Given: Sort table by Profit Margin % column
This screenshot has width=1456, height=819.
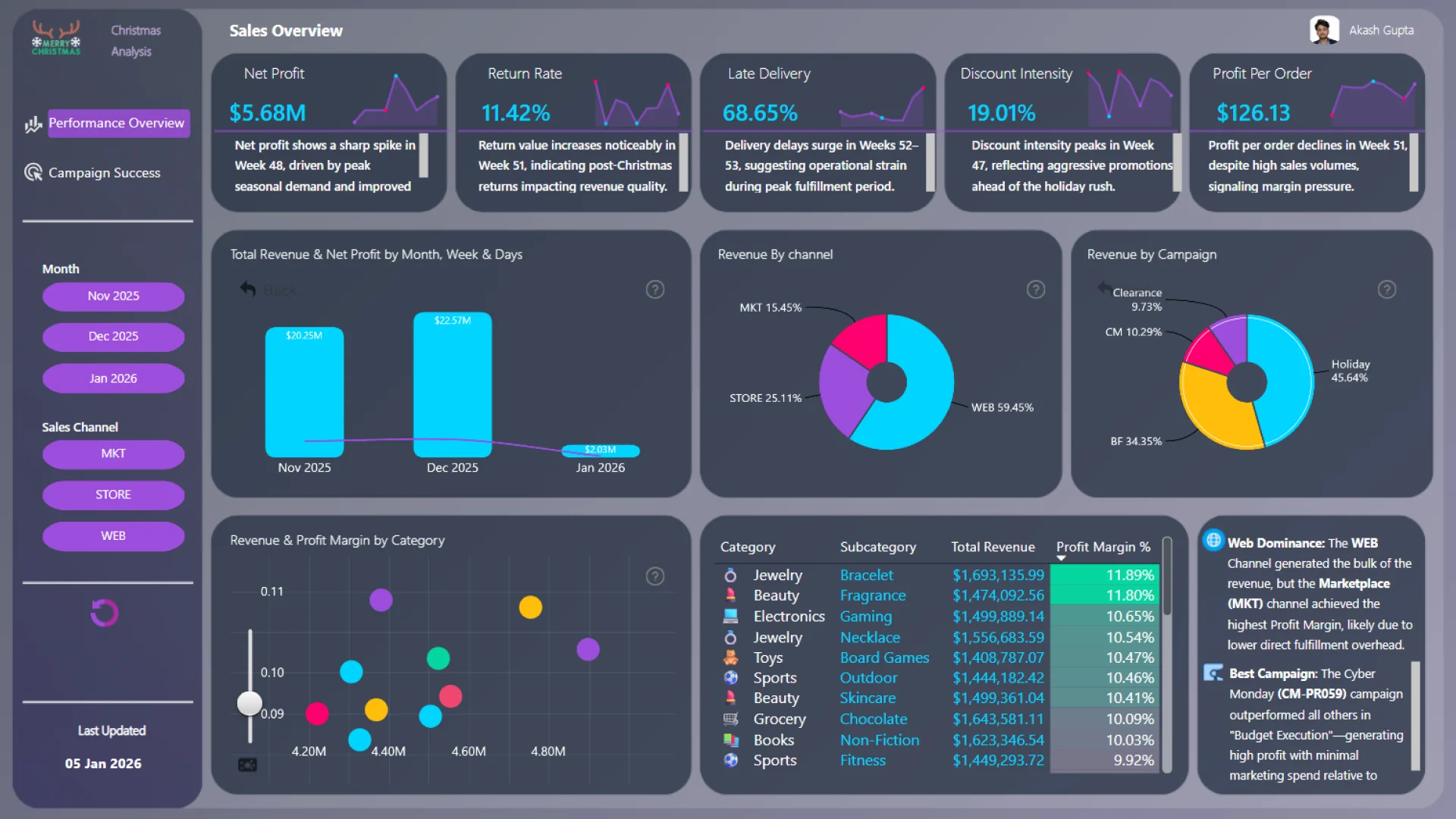Looking at the screenshot, I should 1103,547.
